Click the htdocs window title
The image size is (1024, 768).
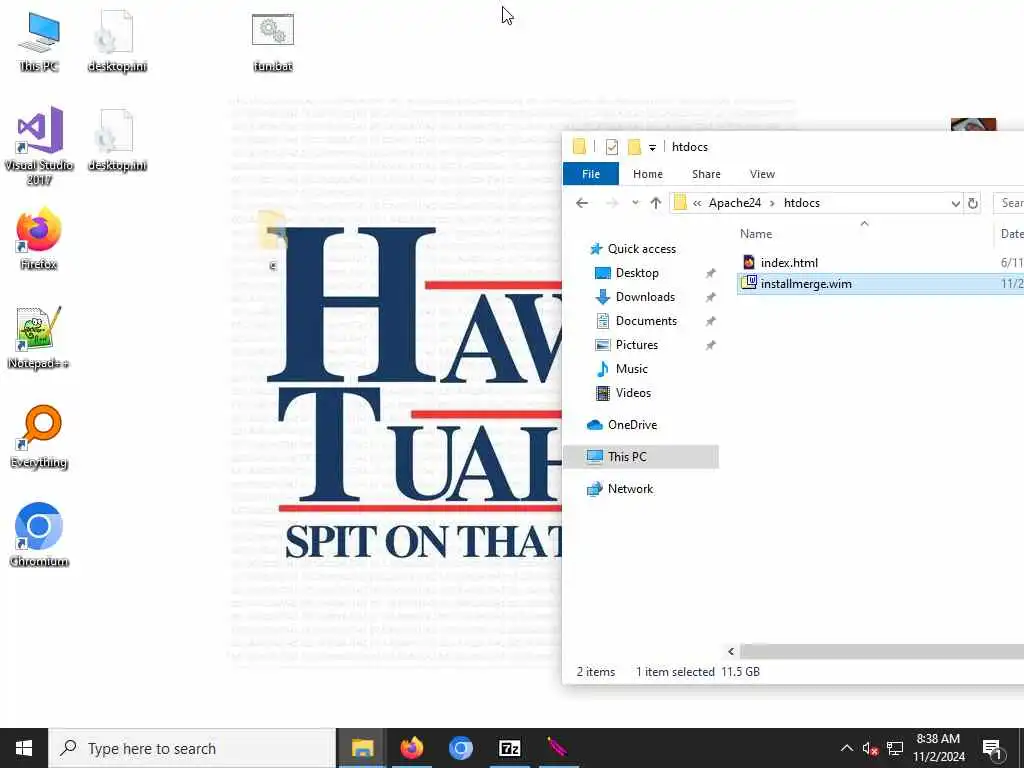[690, 147]
